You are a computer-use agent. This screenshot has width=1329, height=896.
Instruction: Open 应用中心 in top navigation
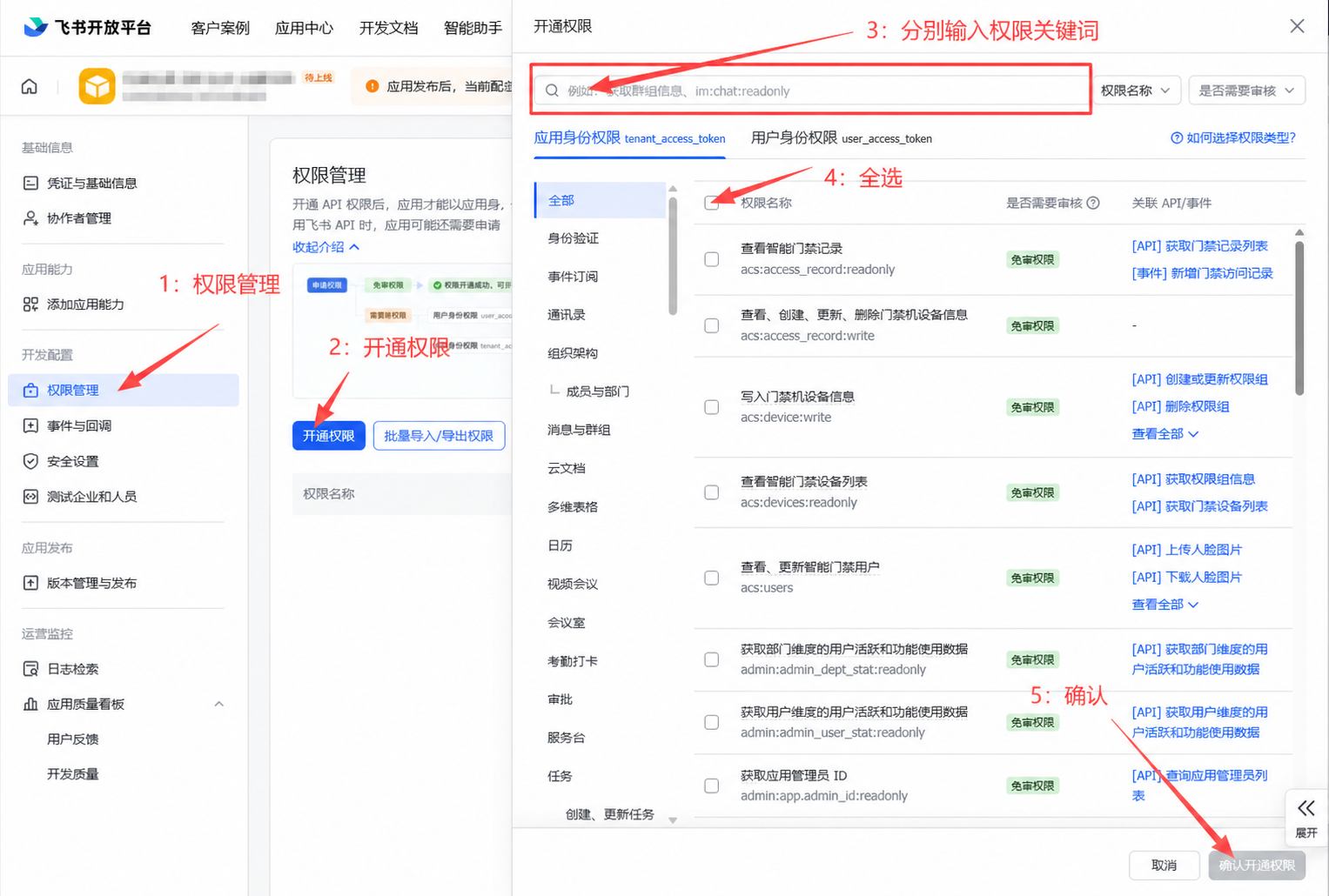pos(304,28)
